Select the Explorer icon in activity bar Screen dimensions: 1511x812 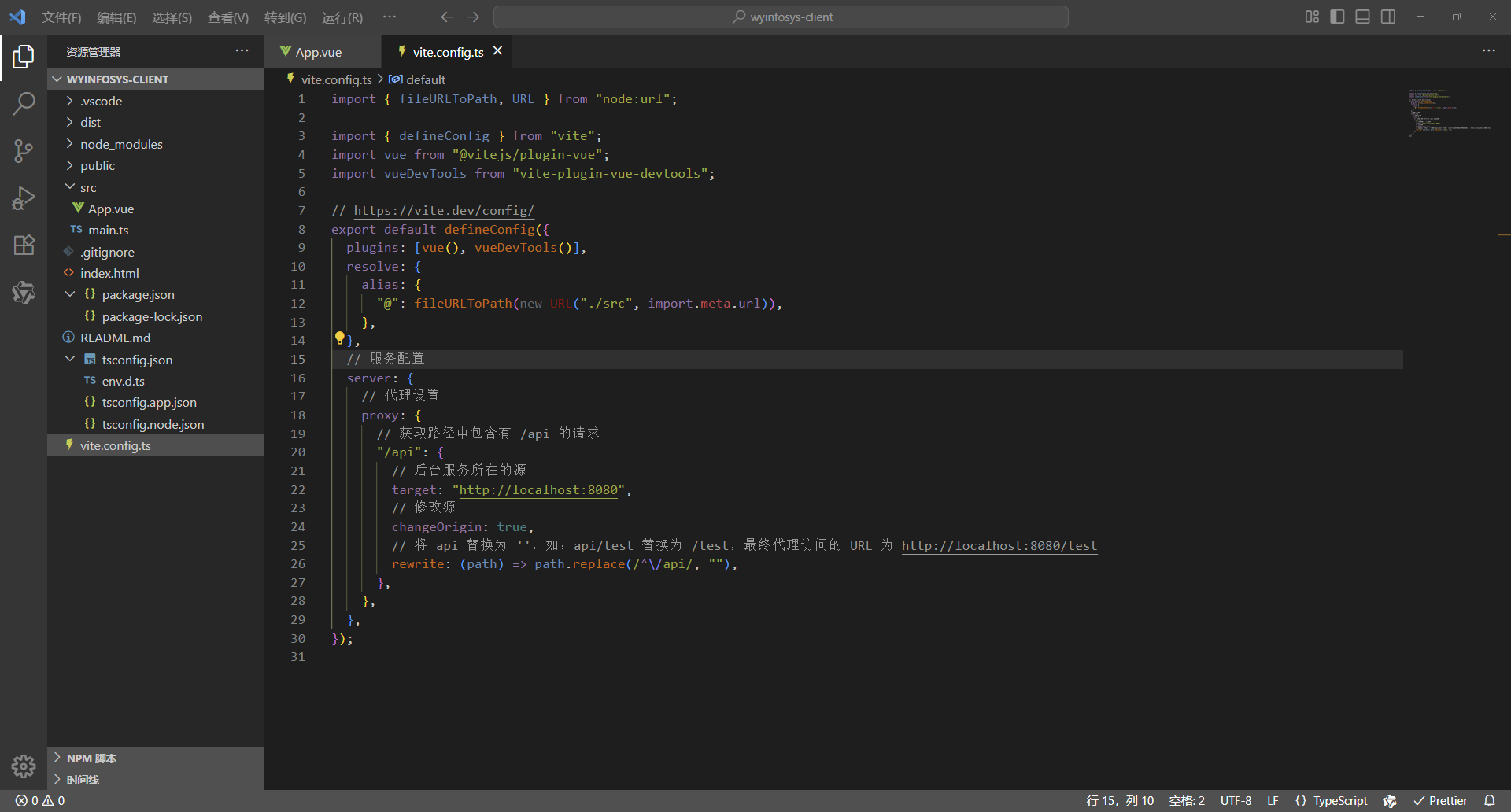pos(24,56)
